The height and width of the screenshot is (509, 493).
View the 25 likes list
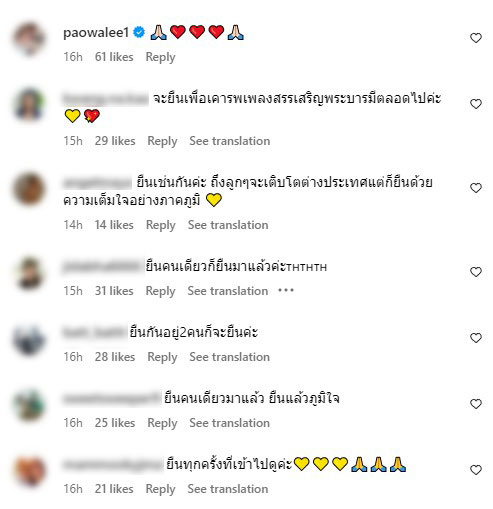[115, 423]
